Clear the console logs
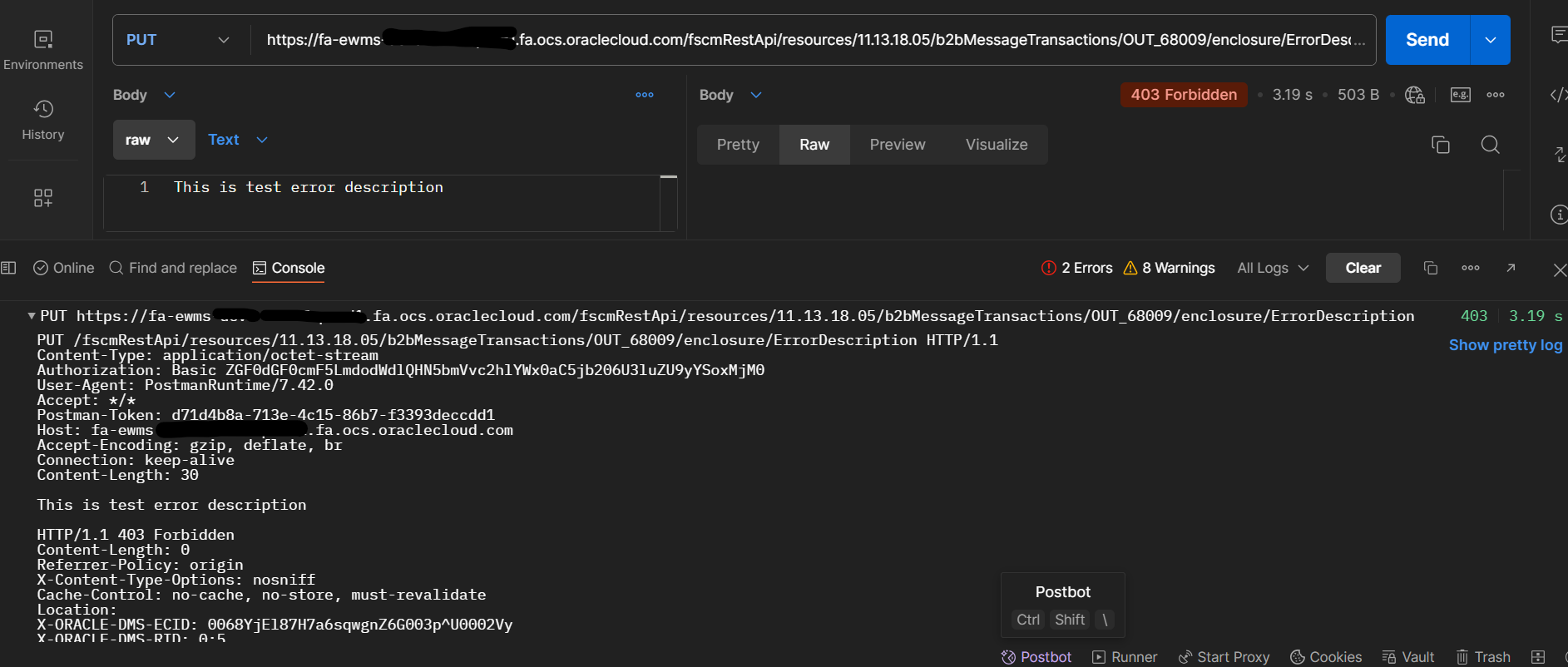This screenshot has height=667, width=1568. click(x=1363, y=268)
